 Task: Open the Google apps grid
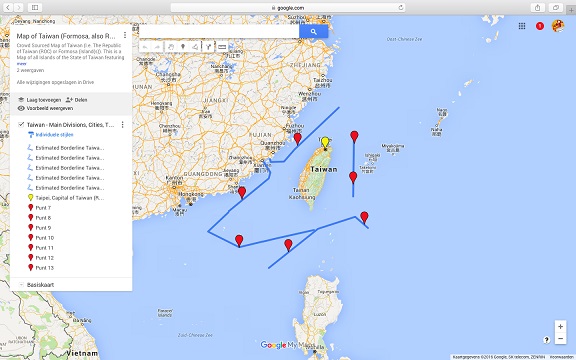522,26
